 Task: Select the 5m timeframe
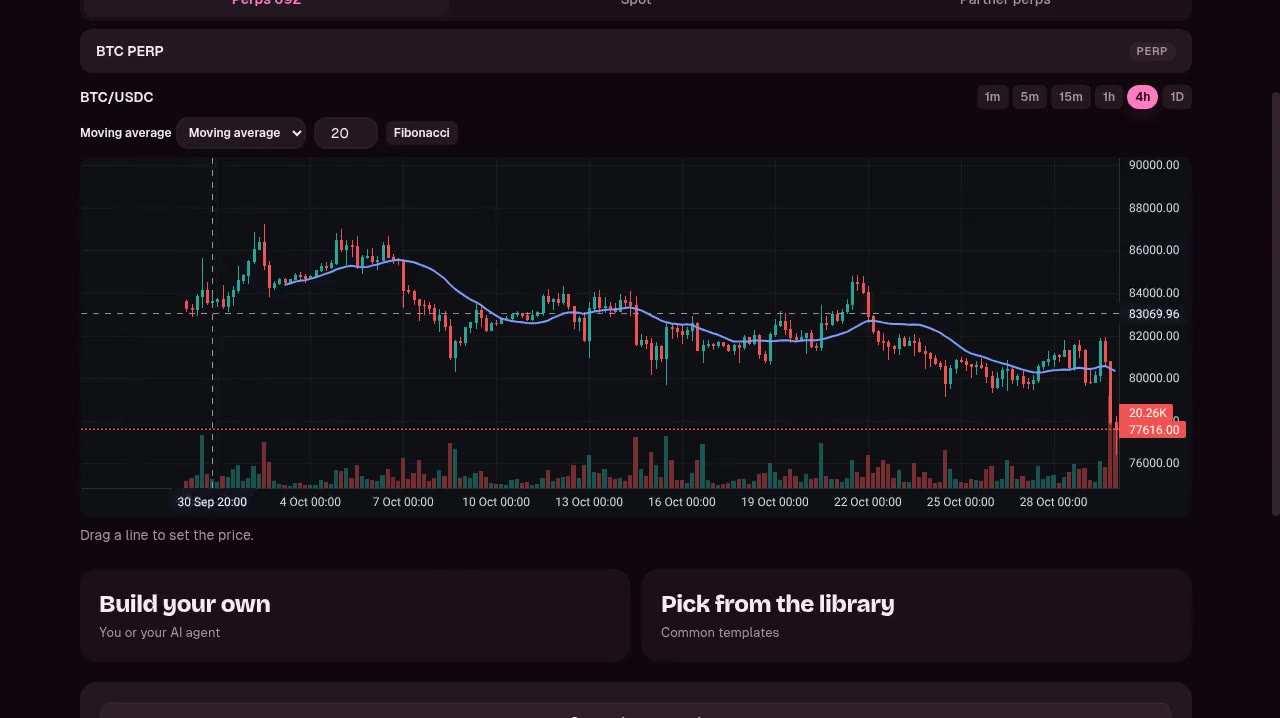1029,97
